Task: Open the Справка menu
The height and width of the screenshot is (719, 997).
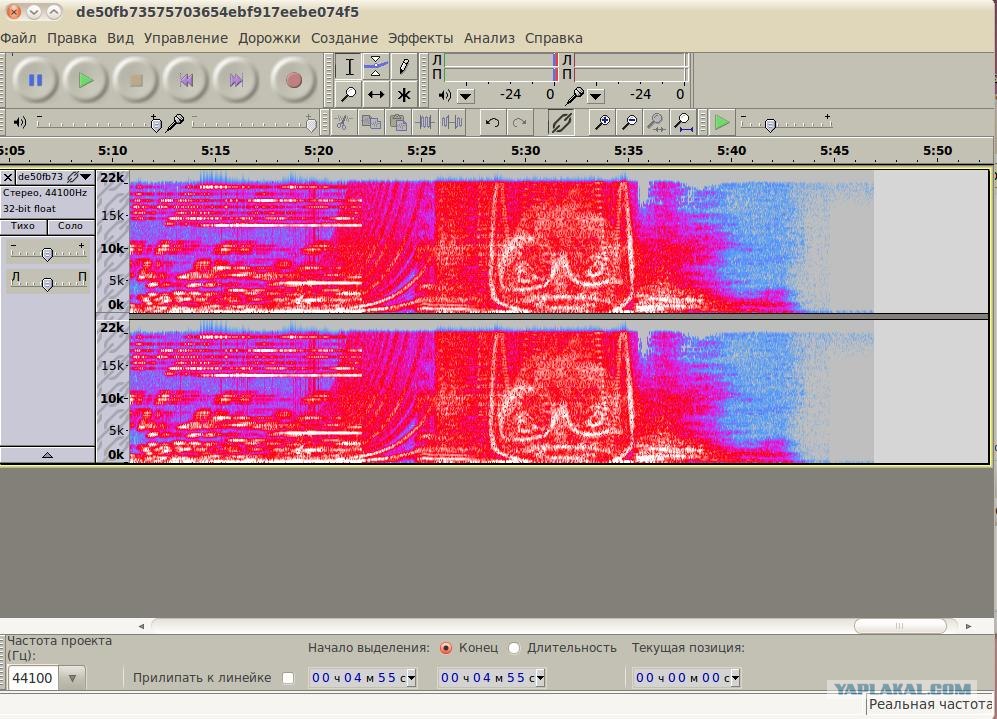Action: [553, 38]
